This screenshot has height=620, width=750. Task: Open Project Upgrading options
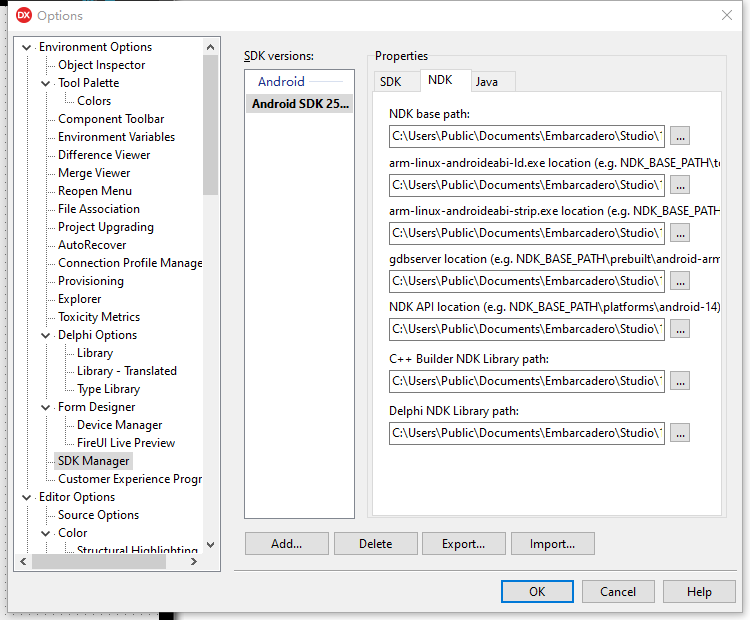(106, 227)
